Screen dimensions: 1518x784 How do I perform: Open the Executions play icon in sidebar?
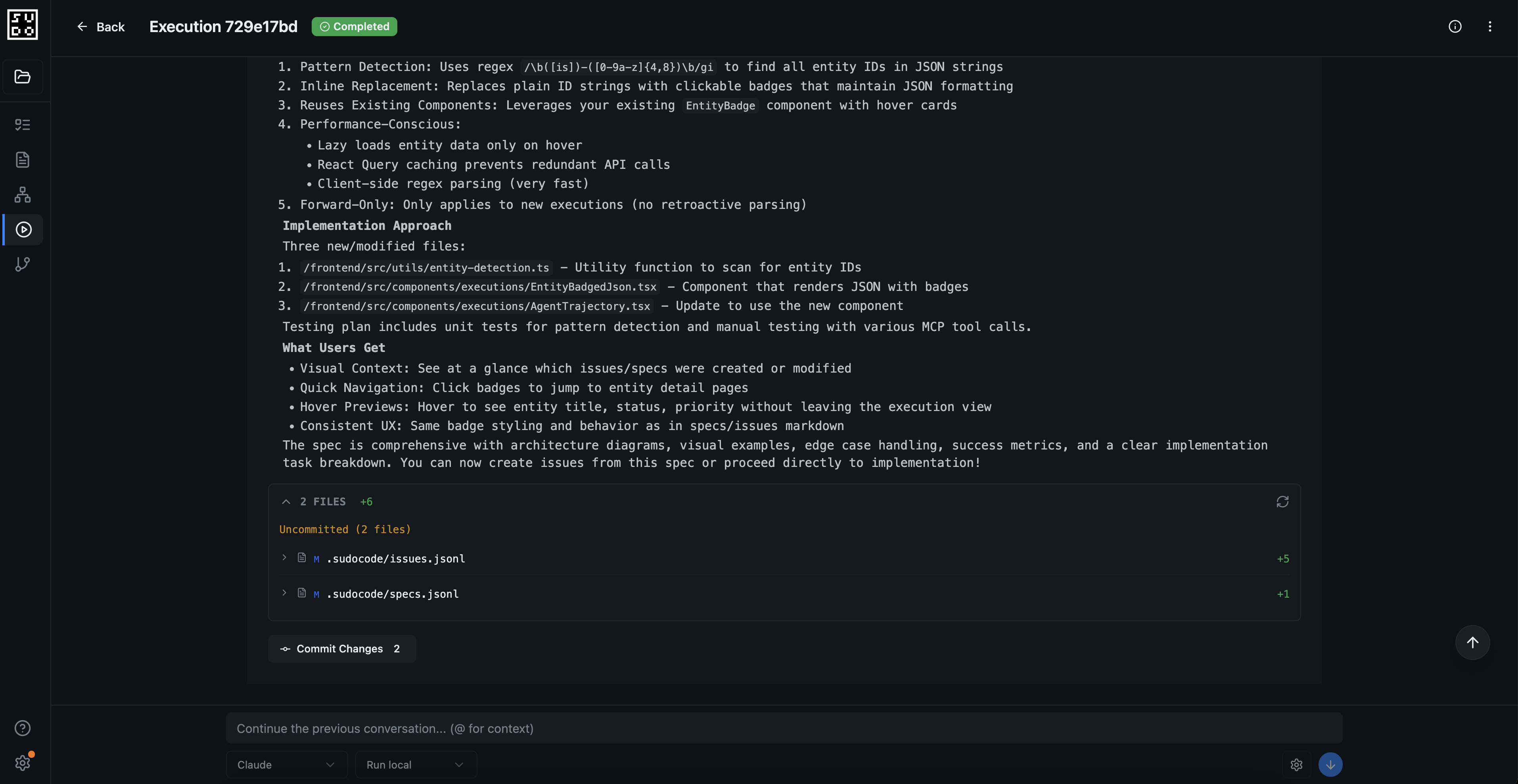pos(22,230)
